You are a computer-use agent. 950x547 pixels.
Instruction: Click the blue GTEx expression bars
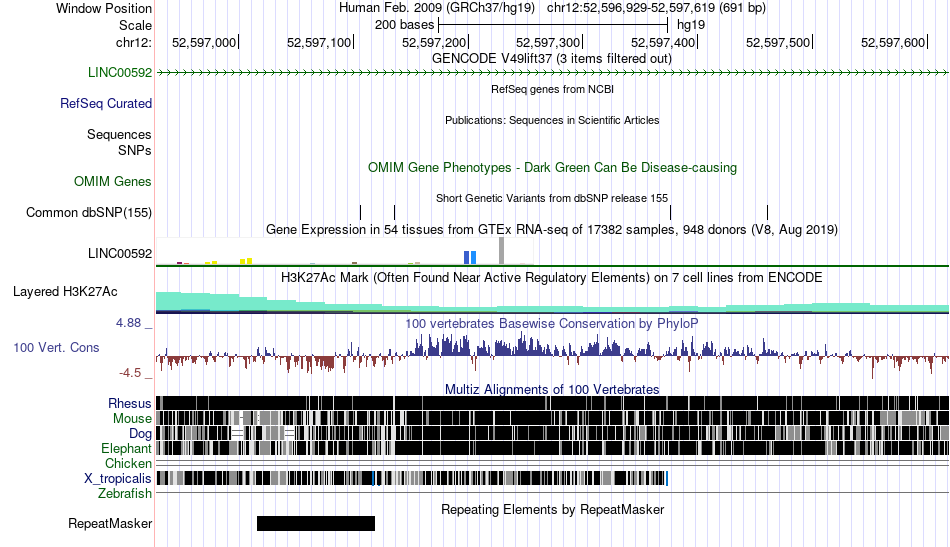point(470,257)
